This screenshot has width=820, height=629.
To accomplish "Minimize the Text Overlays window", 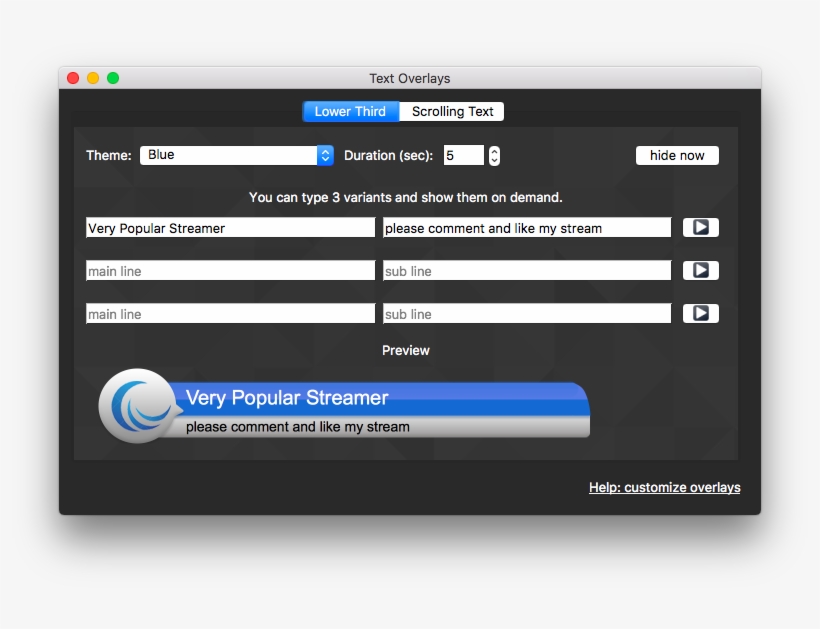I will (93, 78).
